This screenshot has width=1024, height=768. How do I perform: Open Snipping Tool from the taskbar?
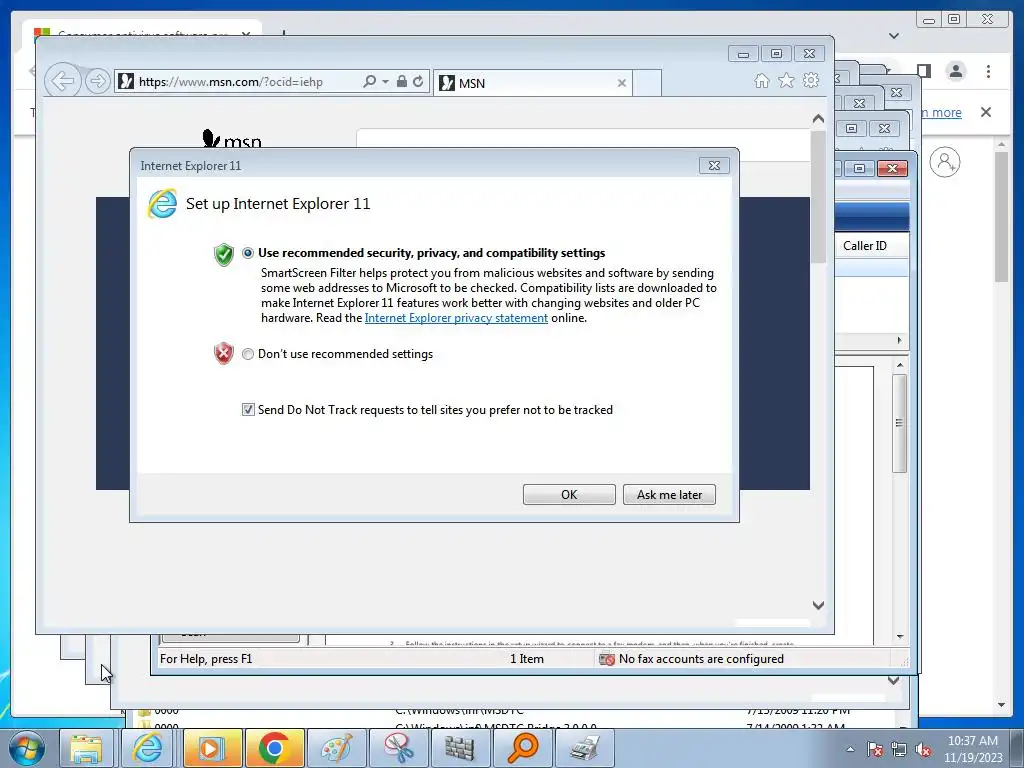coord(398,748)
